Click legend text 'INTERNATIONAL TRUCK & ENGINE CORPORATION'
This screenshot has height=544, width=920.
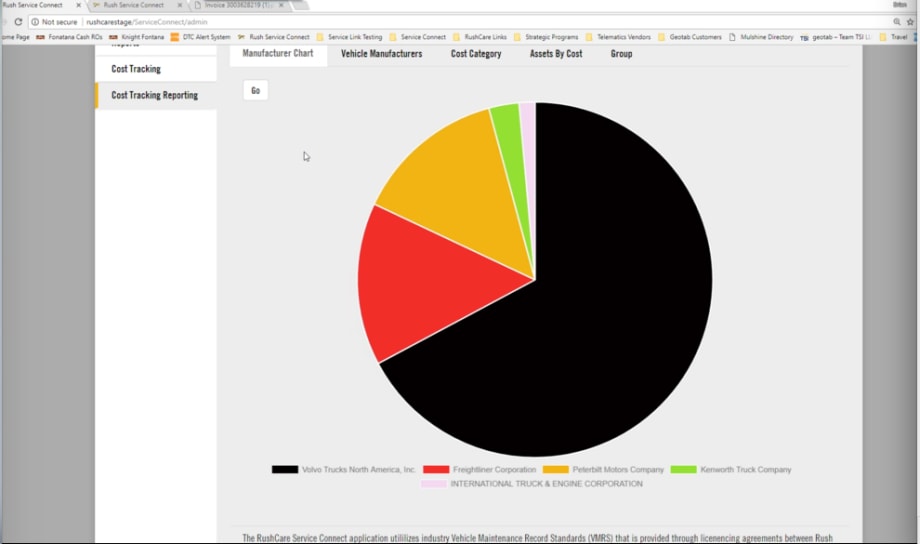click(546, 484)
